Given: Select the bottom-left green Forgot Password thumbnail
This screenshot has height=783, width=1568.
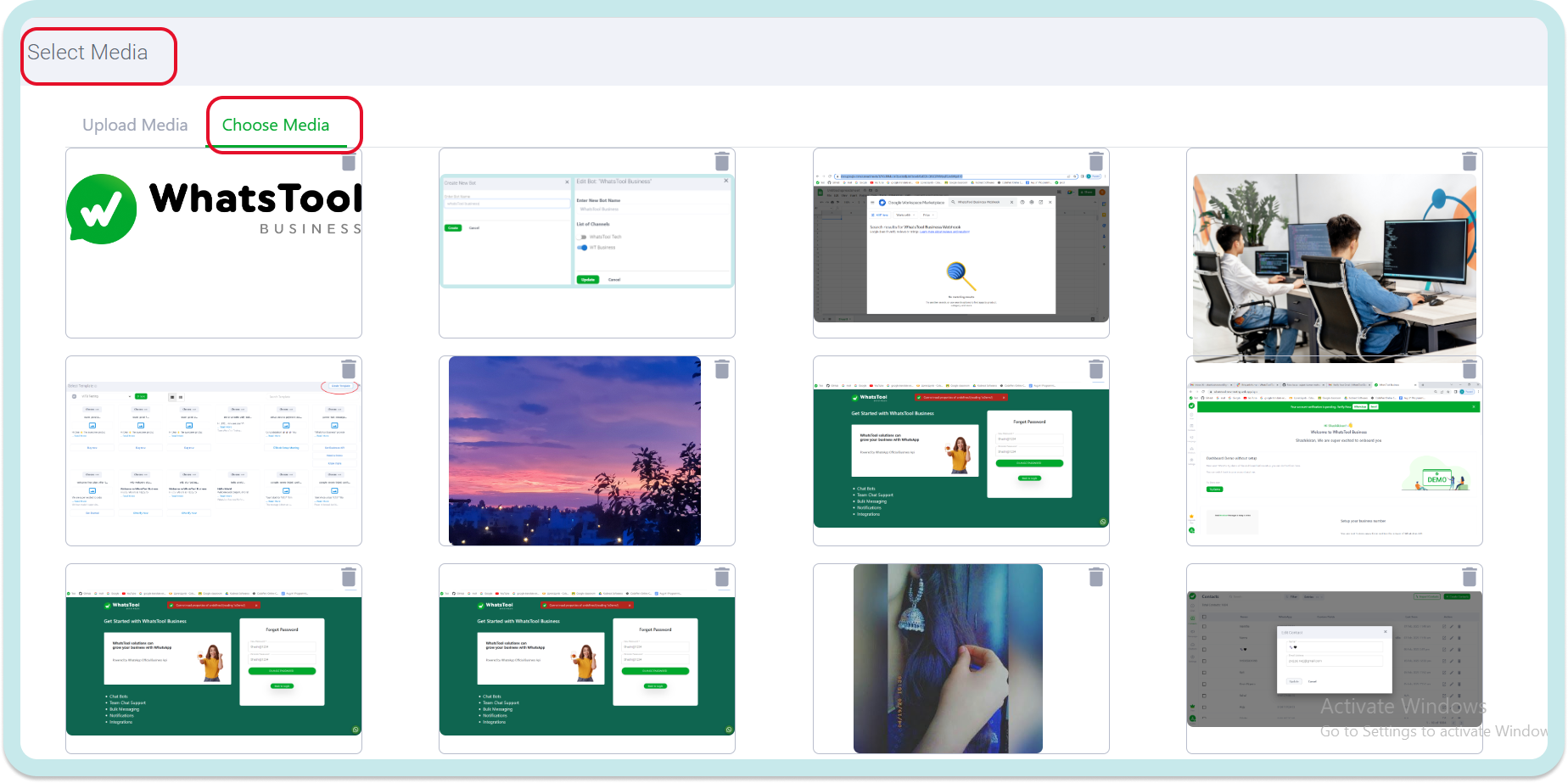Looking at the screenshot, I should pos(214,663).
